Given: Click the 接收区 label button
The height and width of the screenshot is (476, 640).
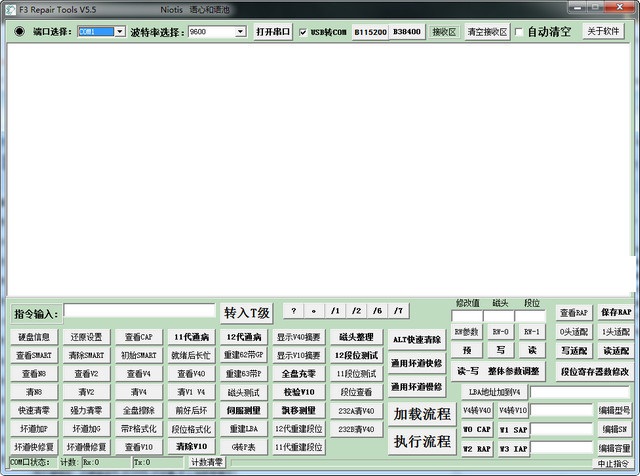Looking at the screenshot, I should (444, 32).
